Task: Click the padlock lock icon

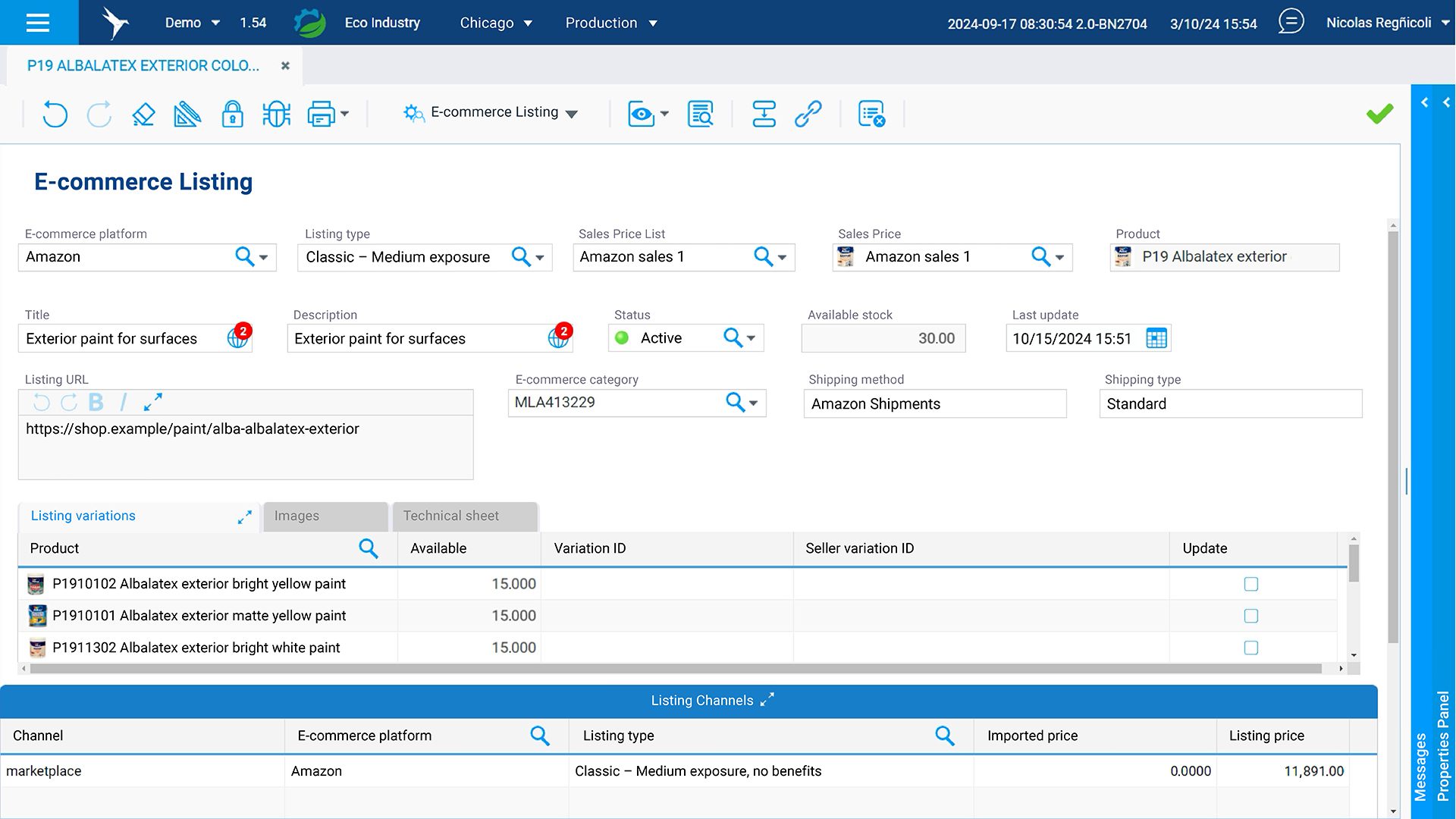Action: tap(232, 115)
